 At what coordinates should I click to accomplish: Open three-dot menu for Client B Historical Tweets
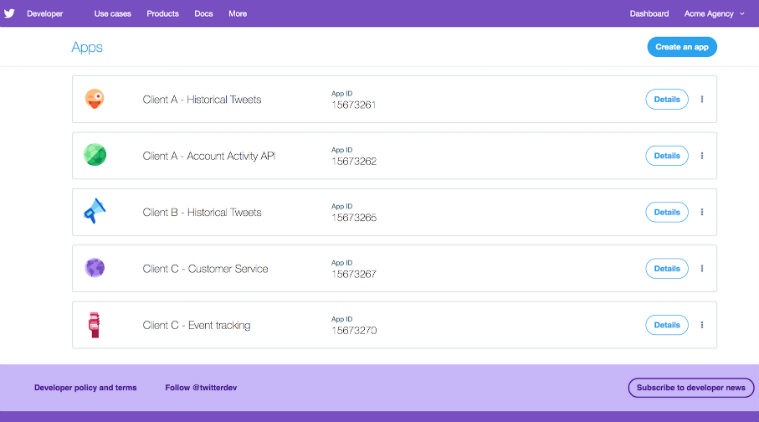(702, 212)
